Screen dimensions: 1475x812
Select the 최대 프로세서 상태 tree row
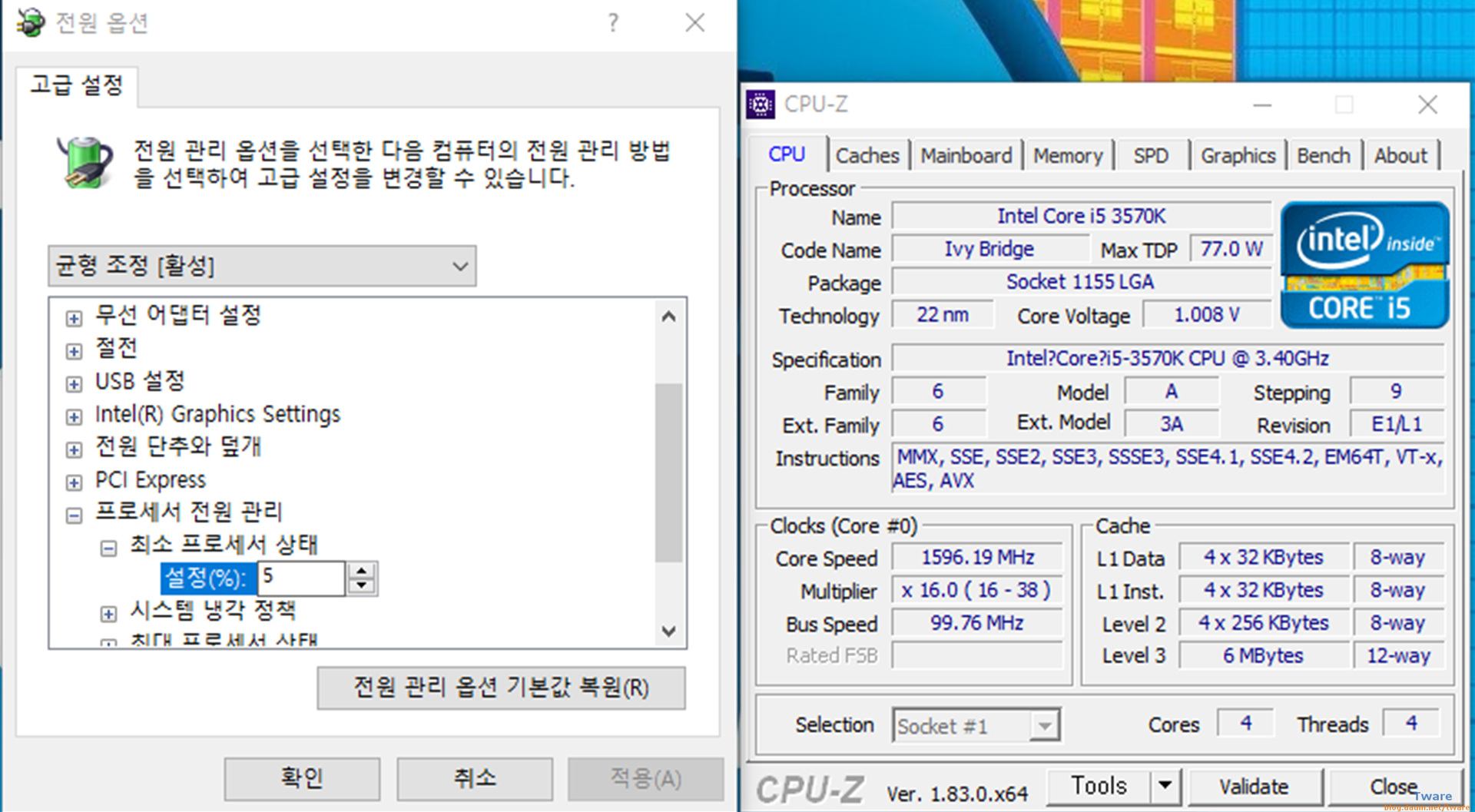pos(224,640)
